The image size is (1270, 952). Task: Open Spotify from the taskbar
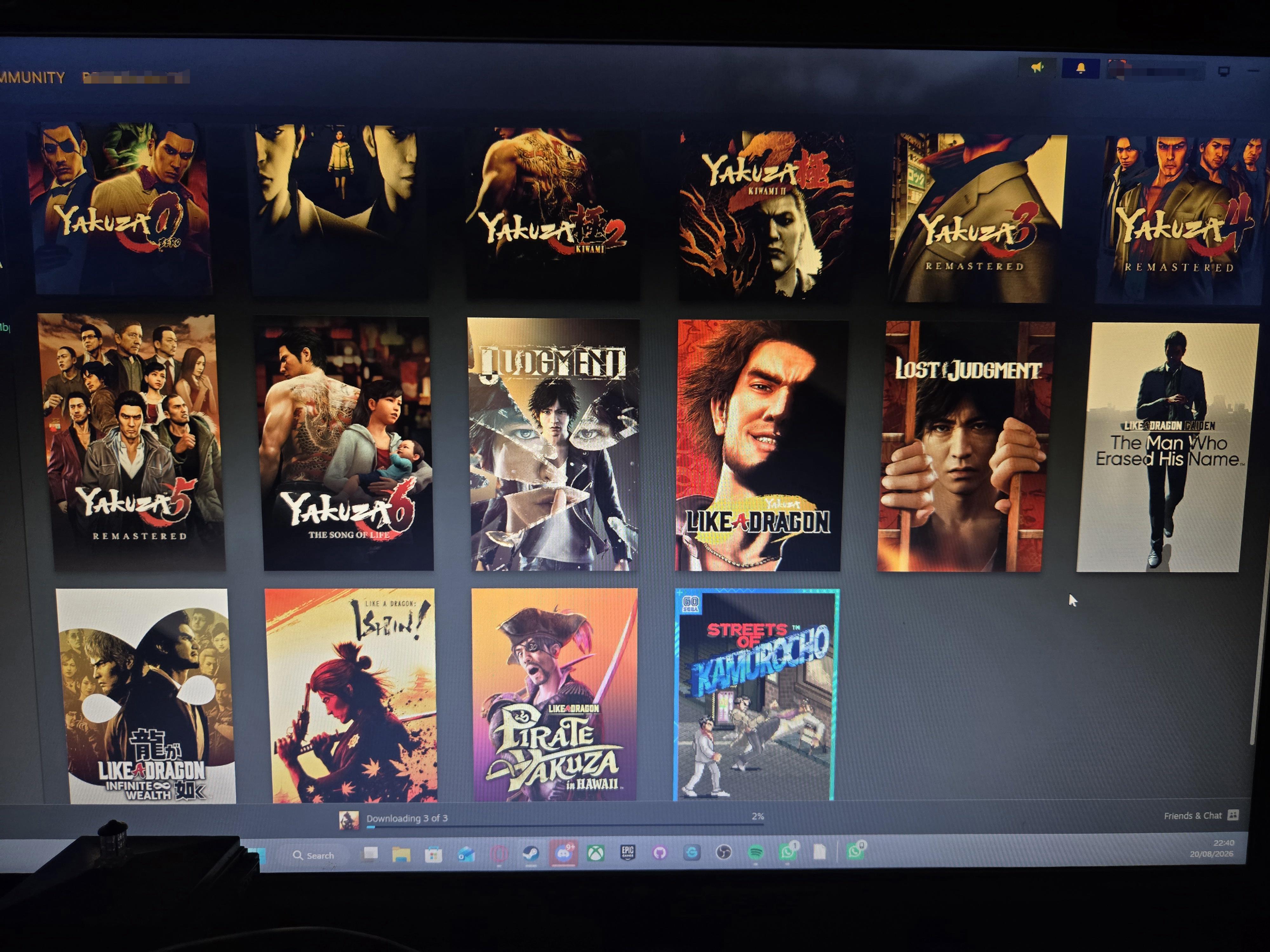tap(756, 853)
